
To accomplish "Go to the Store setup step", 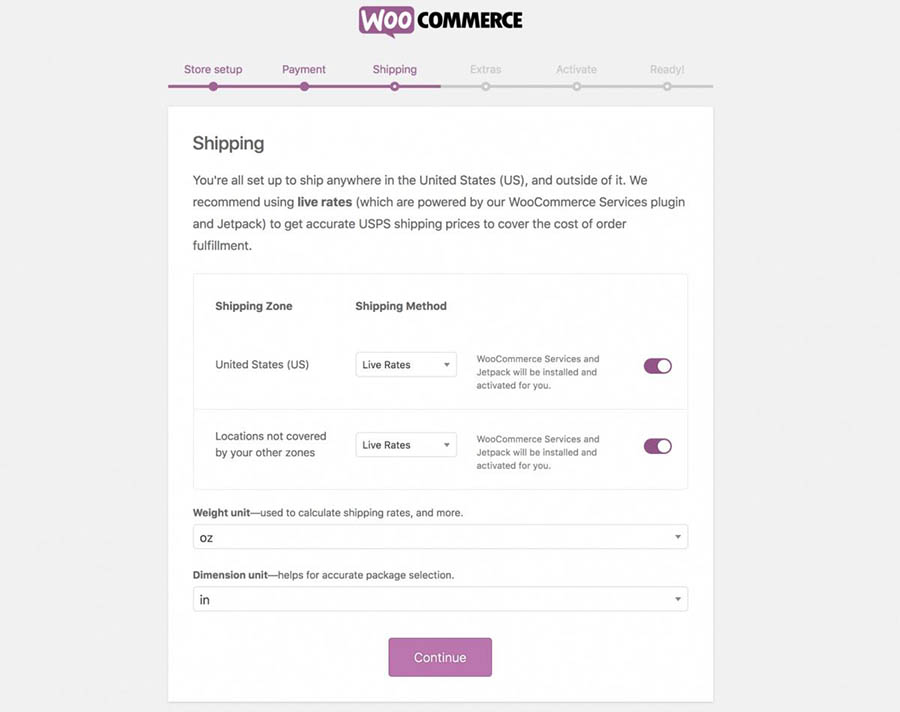I will coord(213,70).
